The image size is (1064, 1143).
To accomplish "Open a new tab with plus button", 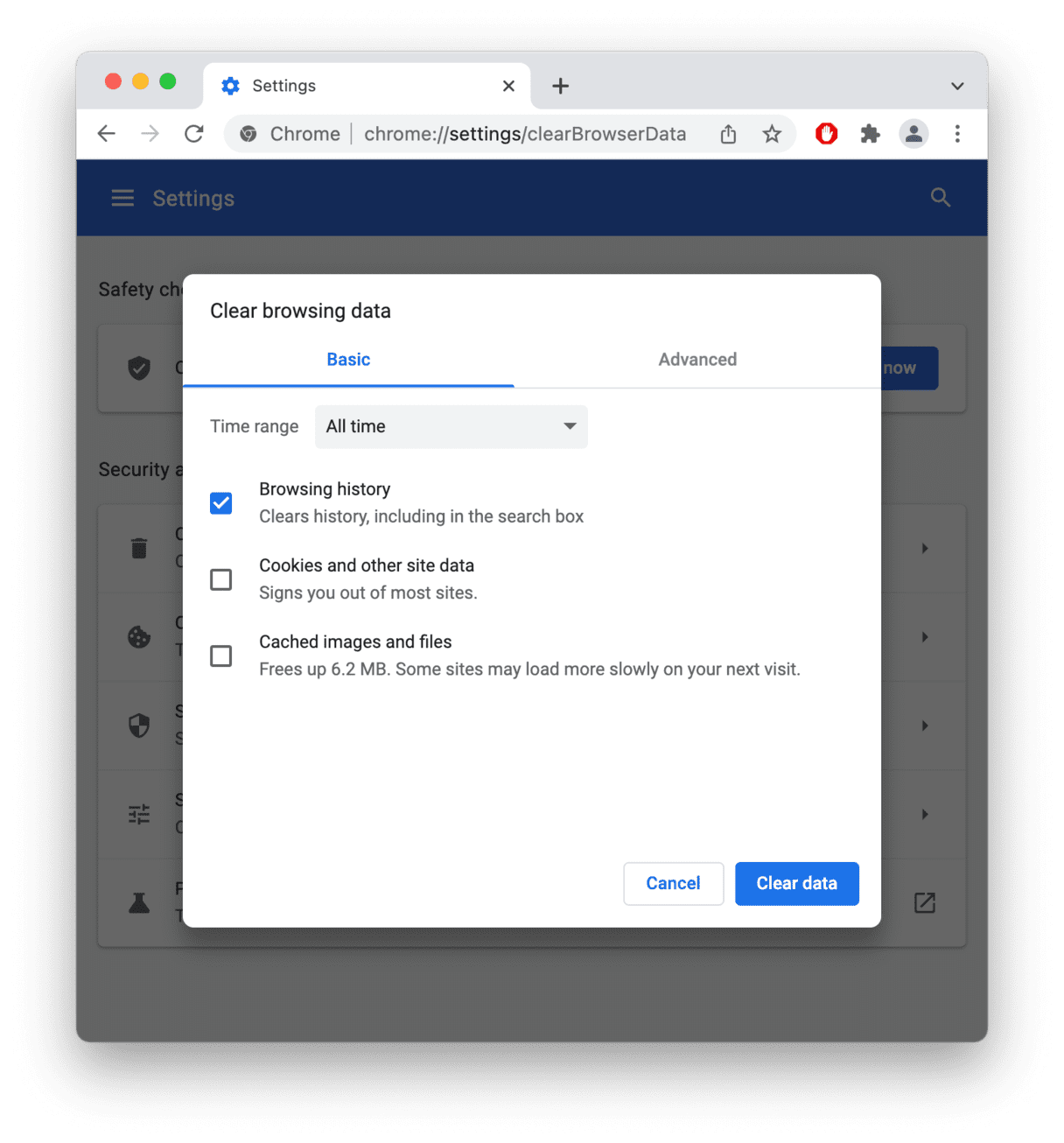I will (x=561, y=86).
